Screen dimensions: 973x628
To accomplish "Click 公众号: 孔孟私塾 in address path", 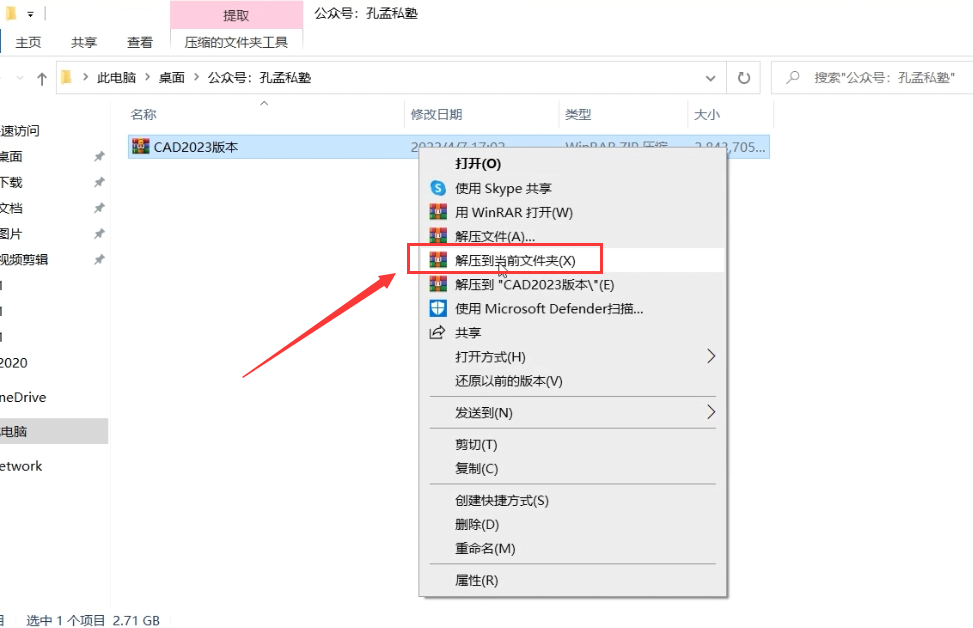I will (x=259, y=78).
